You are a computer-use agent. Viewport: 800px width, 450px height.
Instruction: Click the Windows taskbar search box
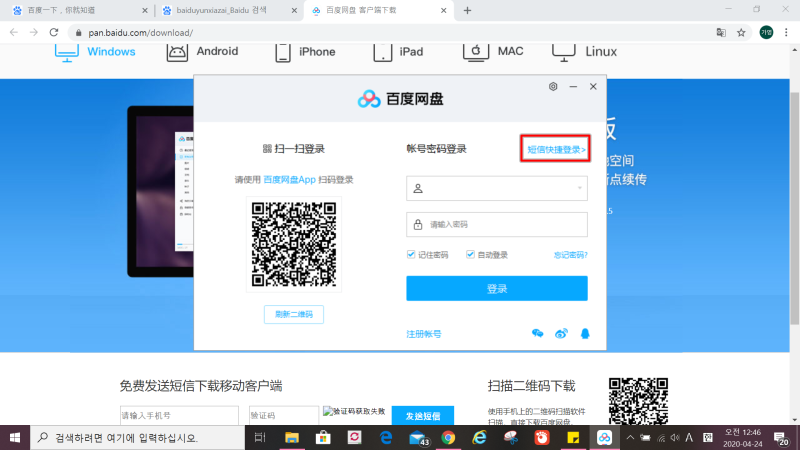click(x=138, y=438)
